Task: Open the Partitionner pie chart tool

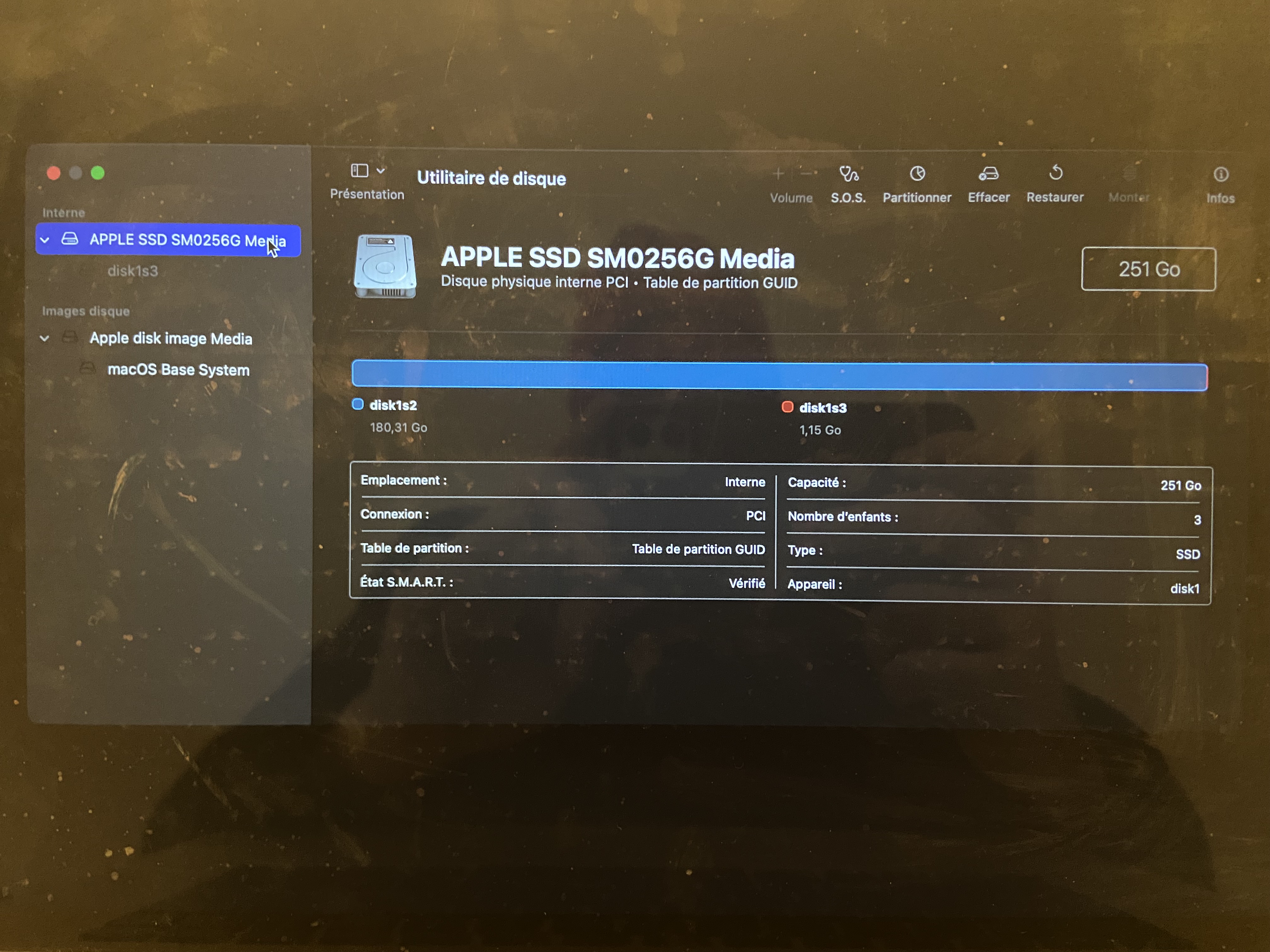Action: tap(918, 173)
